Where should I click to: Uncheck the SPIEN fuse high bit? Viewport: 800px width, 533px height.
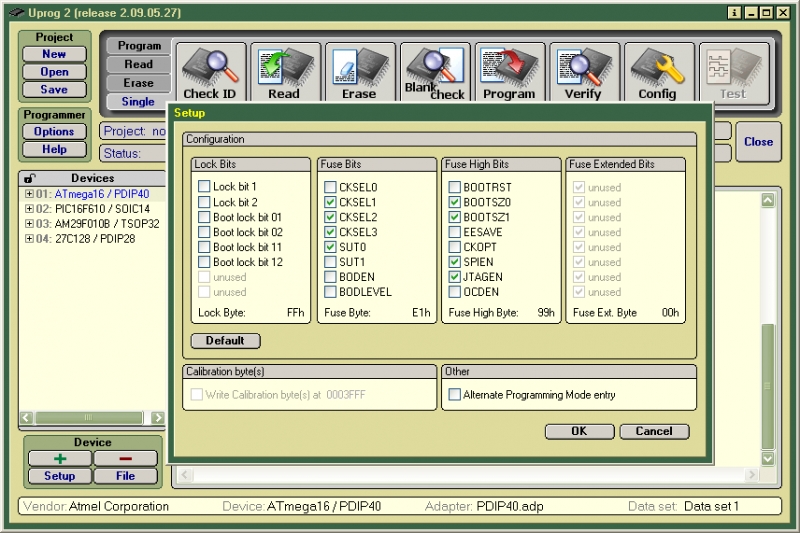coord(454,262)
